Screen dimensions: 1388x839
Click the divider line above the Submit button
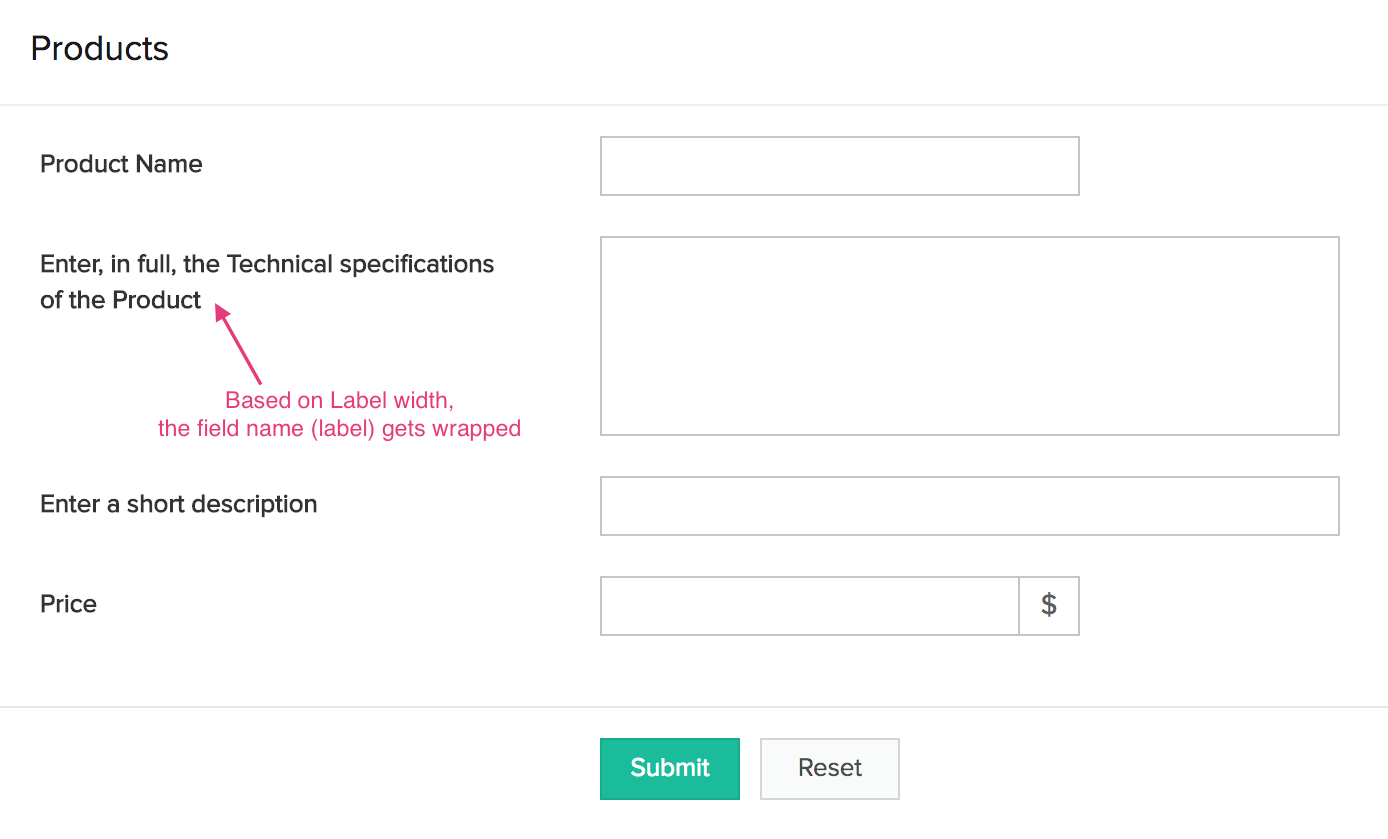click(694, 707)
